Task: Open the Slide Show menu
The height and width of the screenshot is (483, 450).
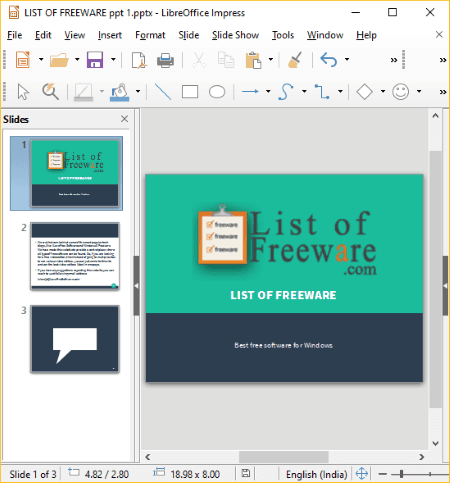Action: [235, 35]
